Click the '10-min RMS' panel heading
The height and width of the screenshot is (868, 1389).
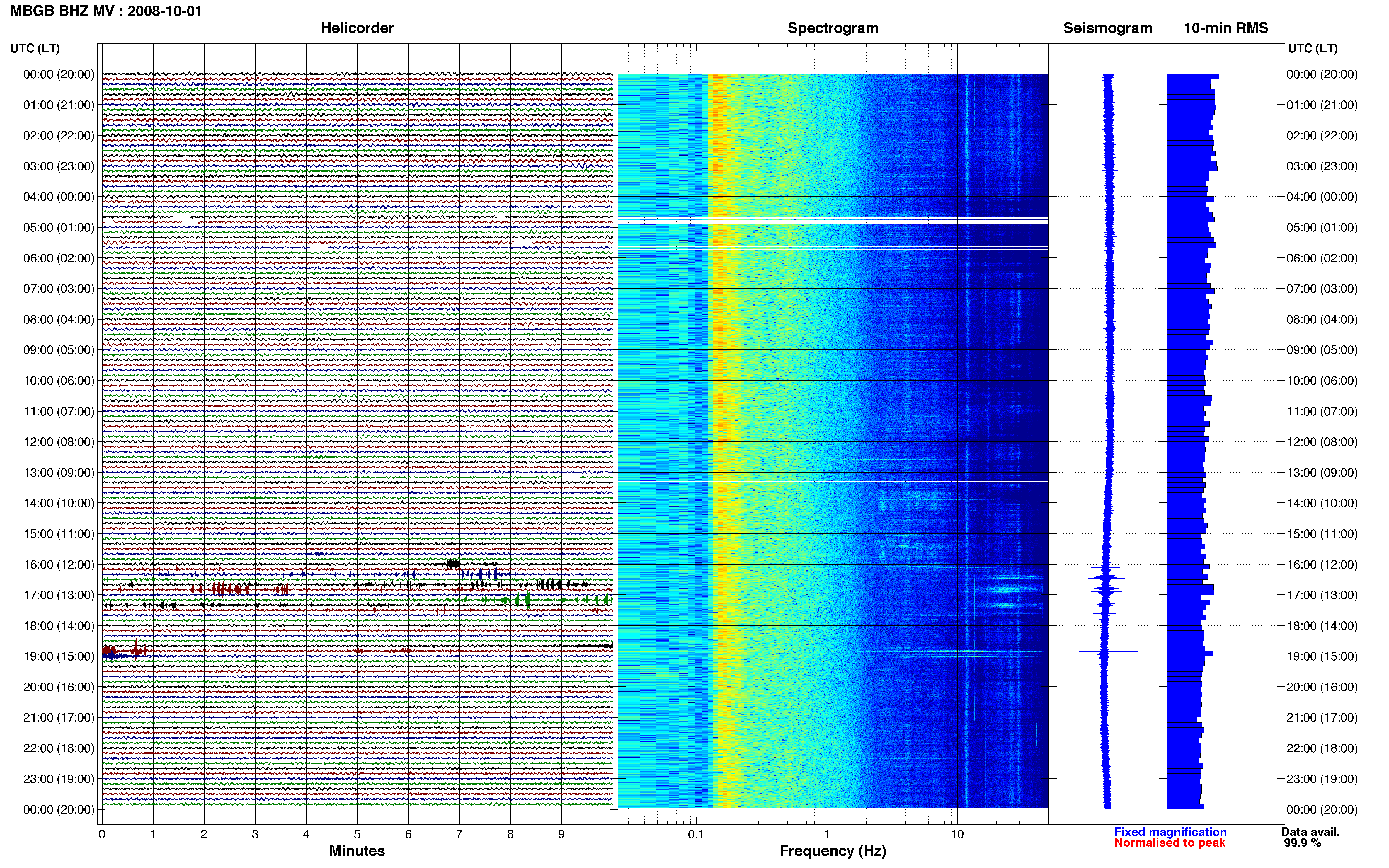(x=1226, y=28)
